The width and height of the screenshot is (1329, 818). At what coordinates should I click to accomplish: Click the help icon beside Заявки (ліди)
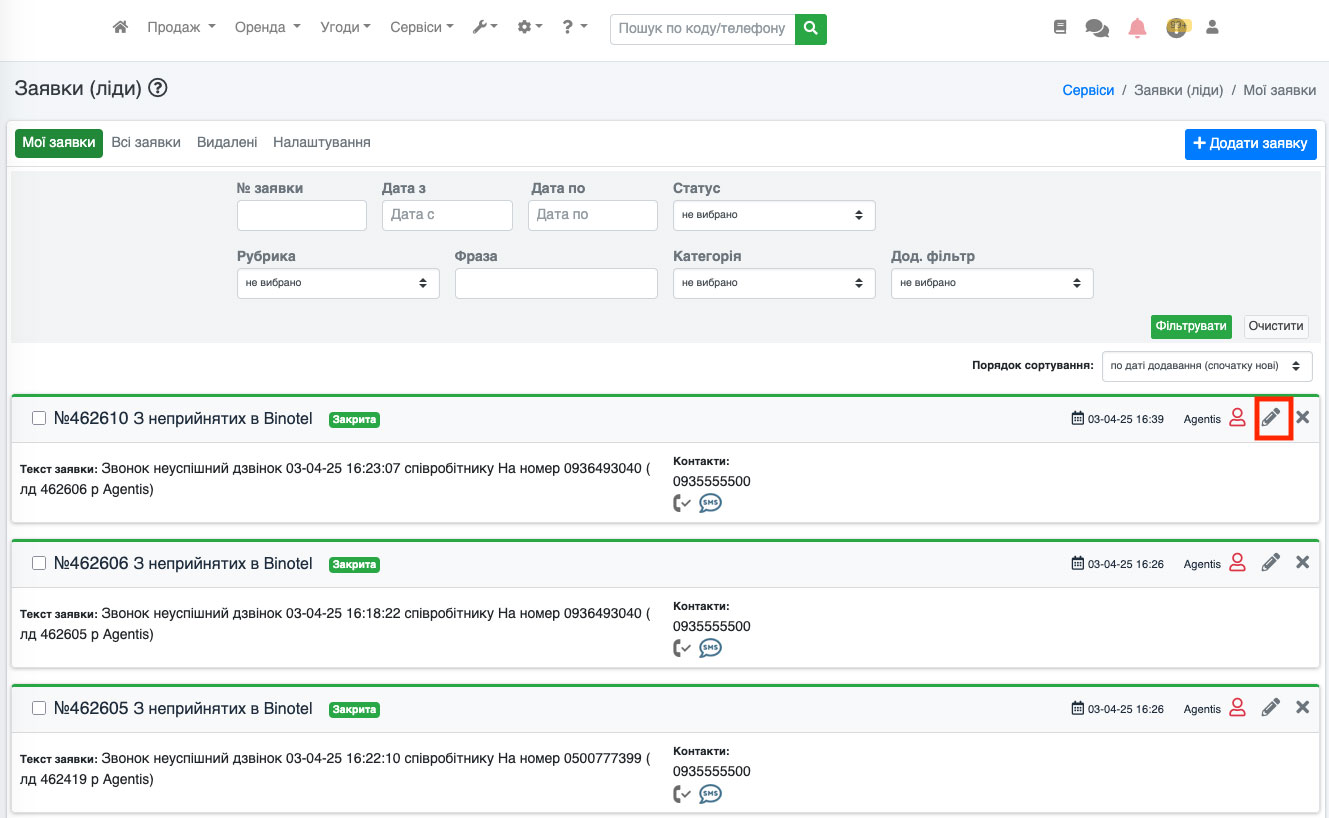(158, 89)
